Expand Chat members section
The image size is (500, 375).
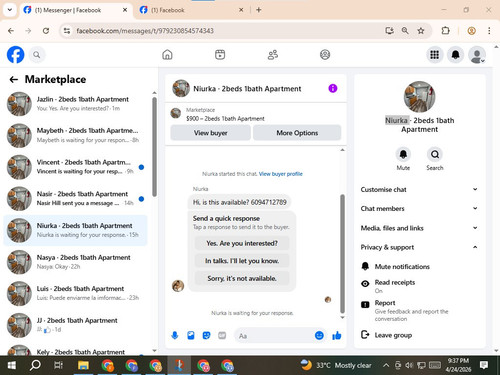[419, 208]
